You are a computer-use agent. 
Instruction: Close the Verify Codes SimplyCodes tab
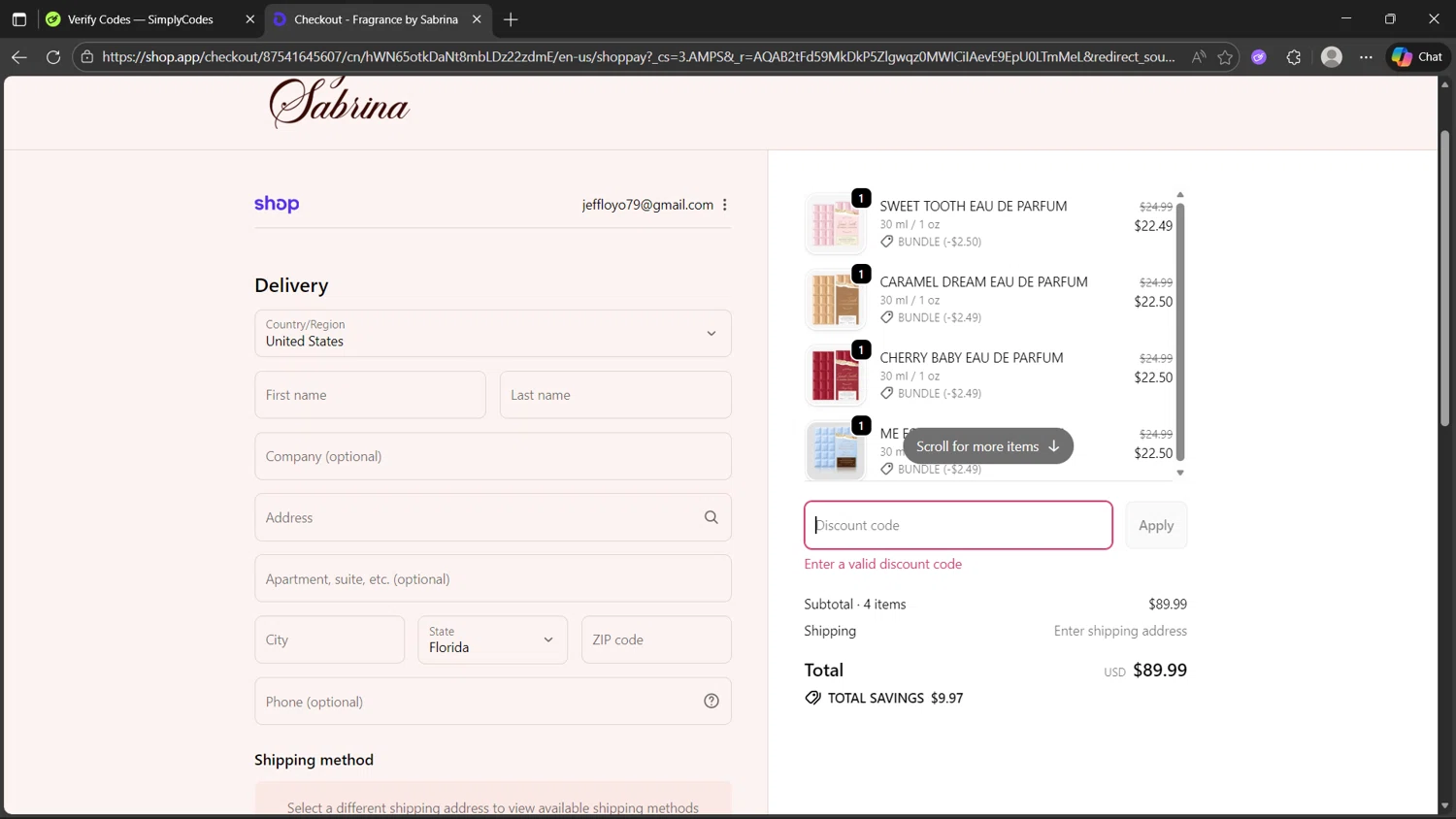[x=249, y=19]
